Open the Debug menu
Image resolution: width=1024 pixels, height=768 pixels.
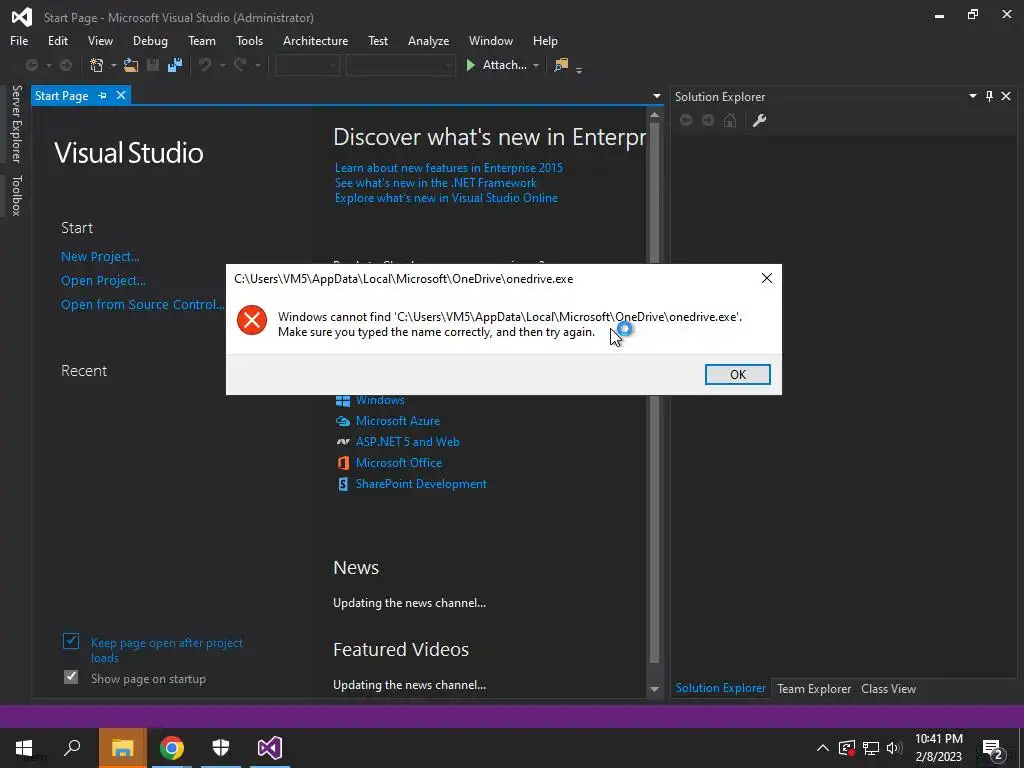coord(150,40)
